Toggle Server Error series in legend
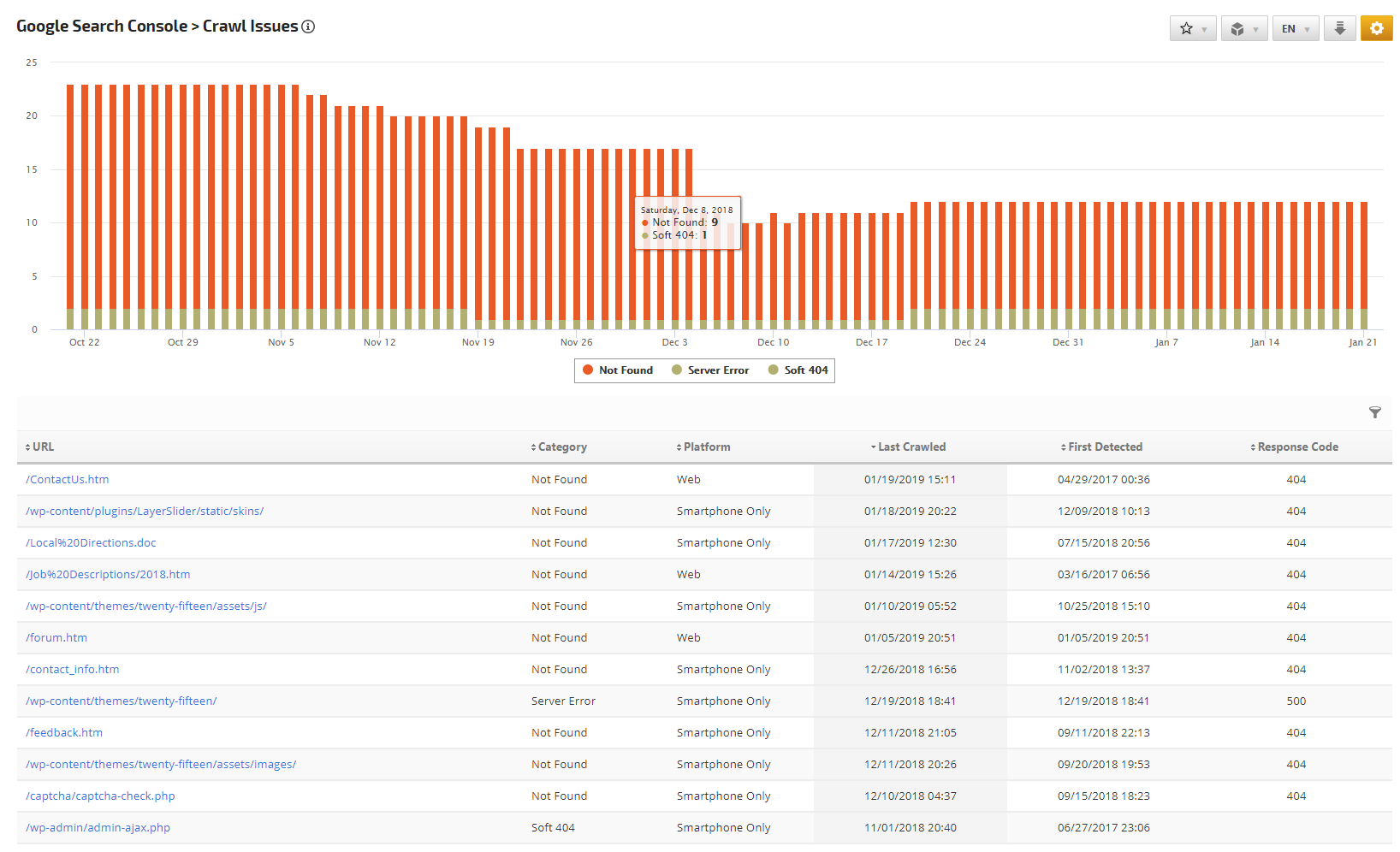Image resolution: width=1400 pixels, height=852 pixels. tap(710, 370)
